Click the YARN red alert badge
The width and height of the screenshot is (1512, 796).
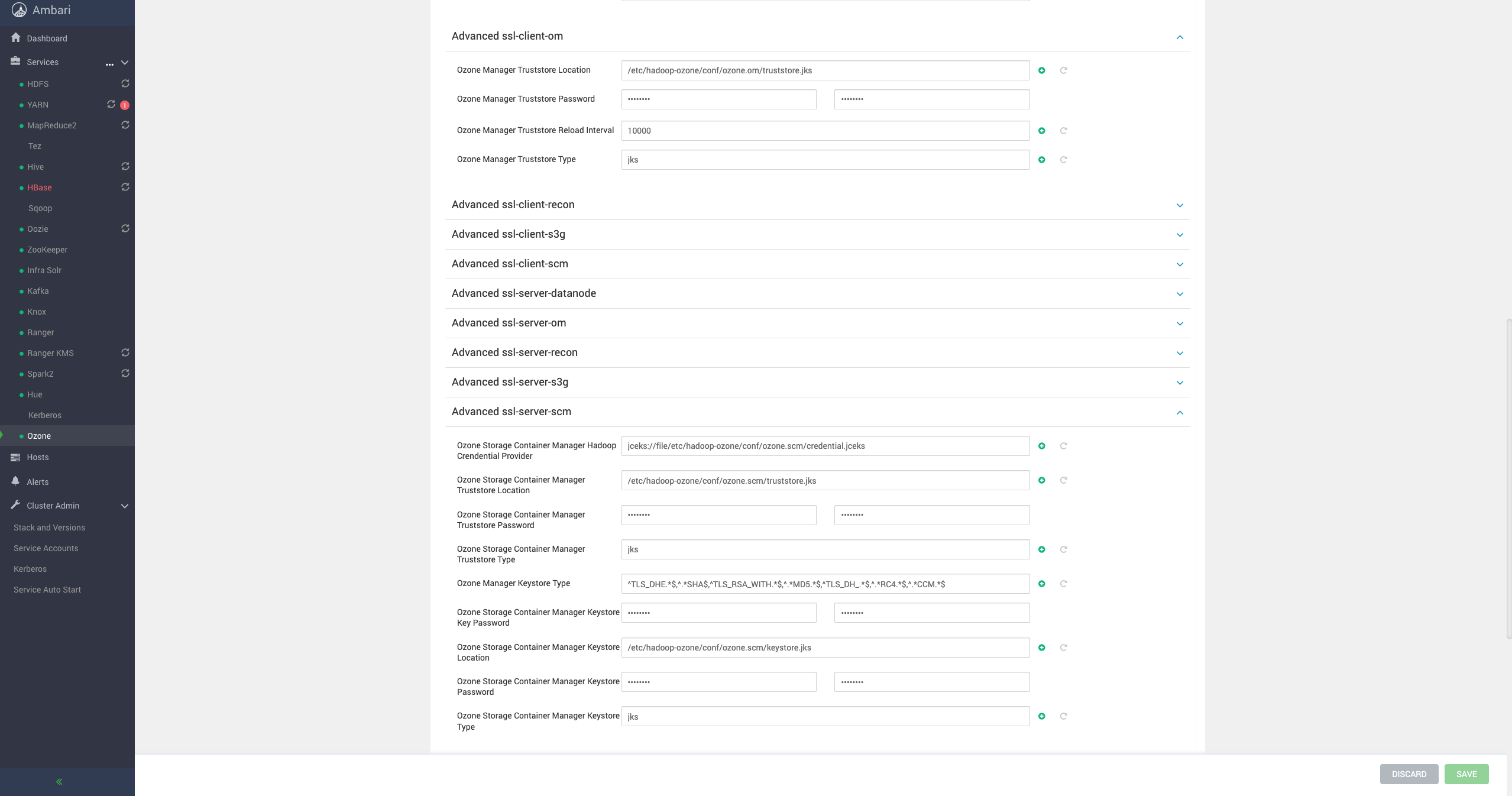125,105
